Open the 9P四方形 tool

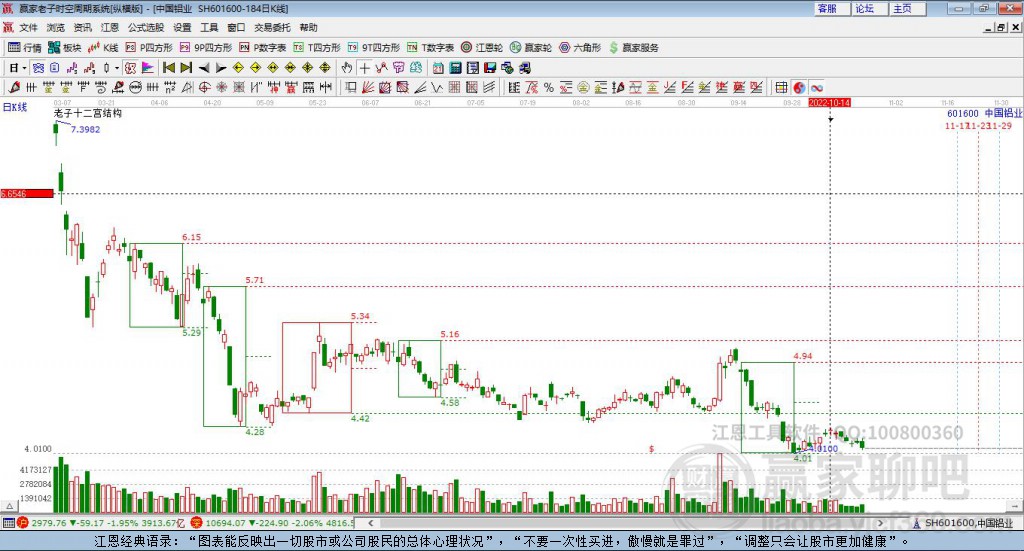pyautogui.click(x=206, y=48)
